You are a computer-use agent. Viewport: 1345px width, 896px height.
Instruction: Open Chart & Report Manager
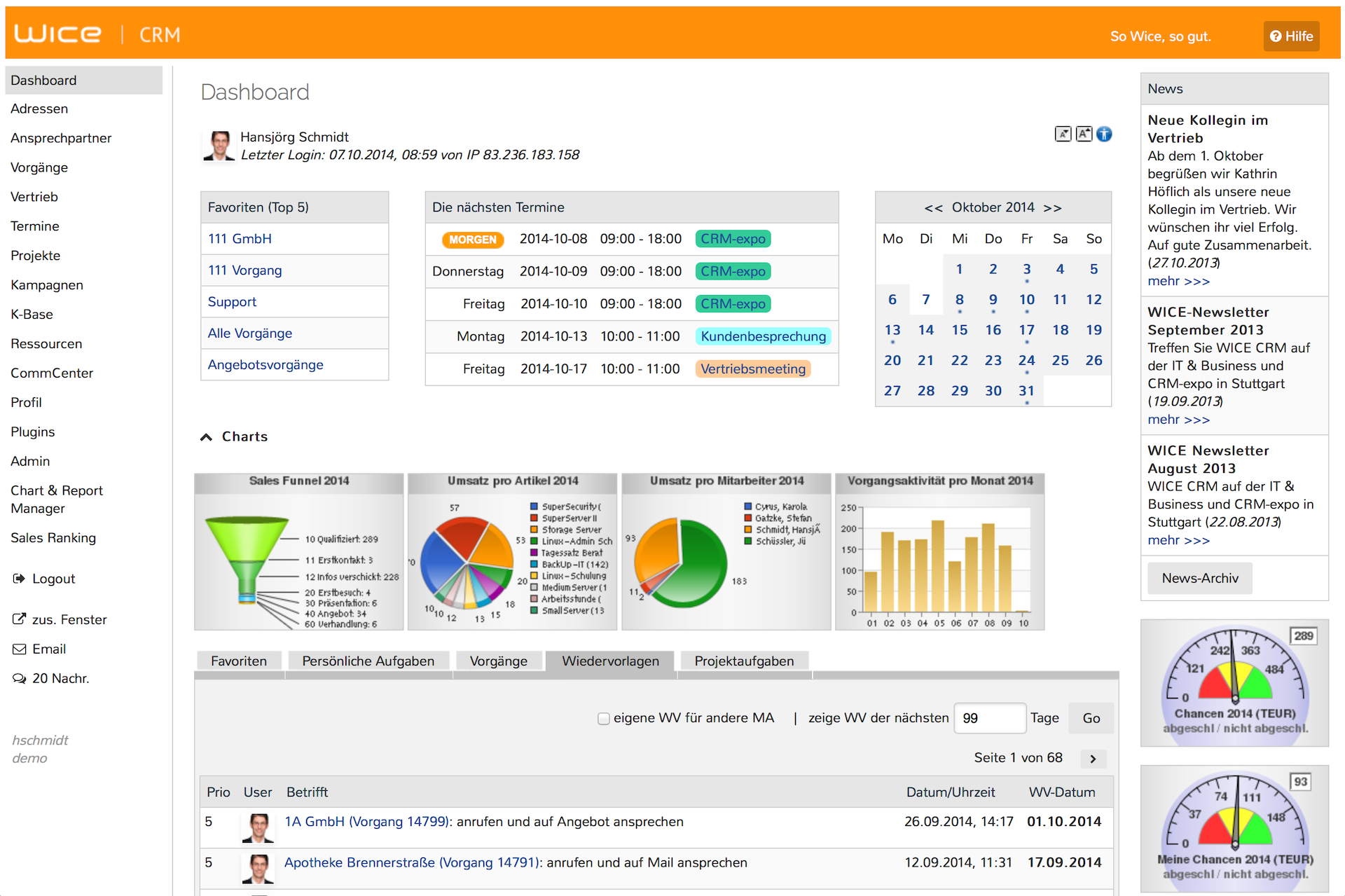coord(56,499)
